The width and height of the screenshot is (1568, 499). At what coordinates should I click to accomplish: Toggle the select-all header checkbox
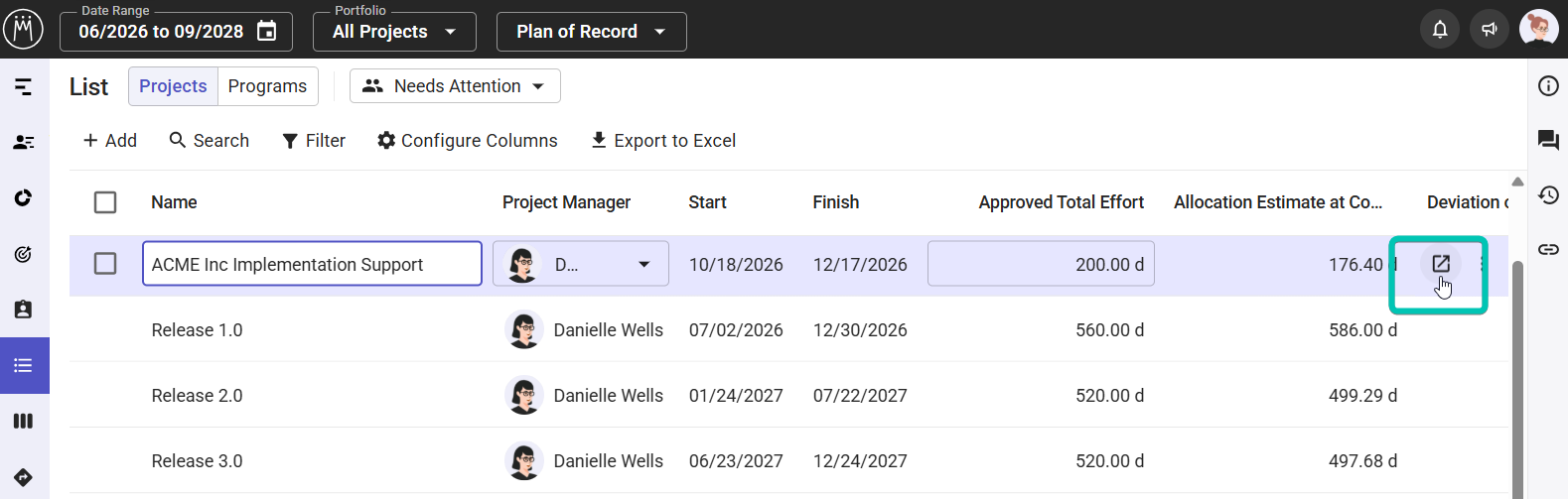point(105,202)
